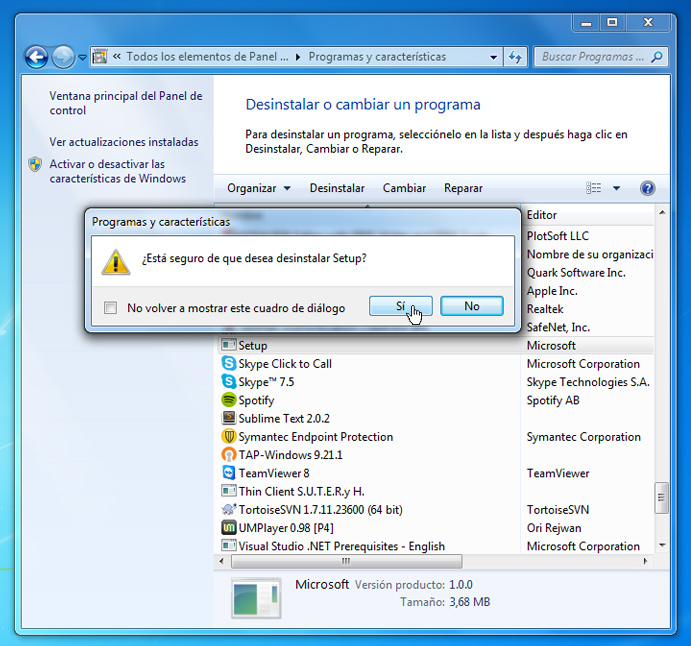Confirm uninstall by clicking Sí
Screen dimensions: 691x646
tap(400, 307)
